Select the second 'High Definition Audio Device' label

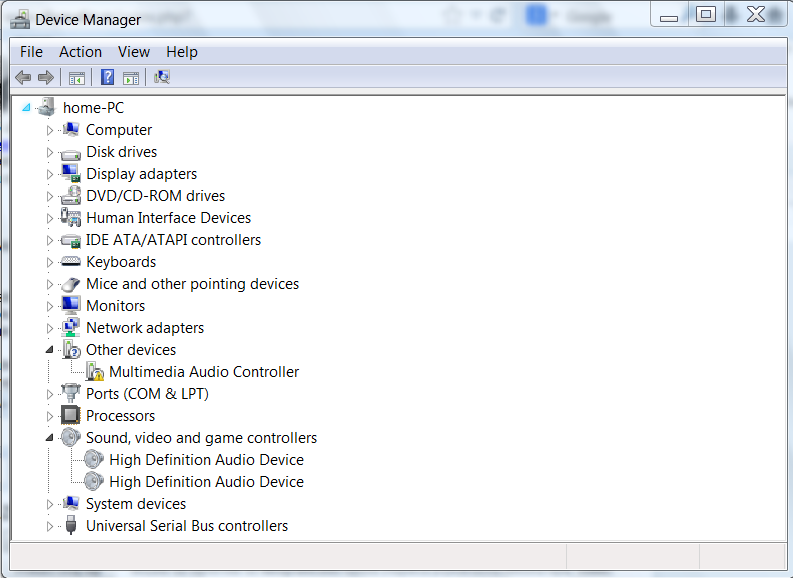point(206,481)
